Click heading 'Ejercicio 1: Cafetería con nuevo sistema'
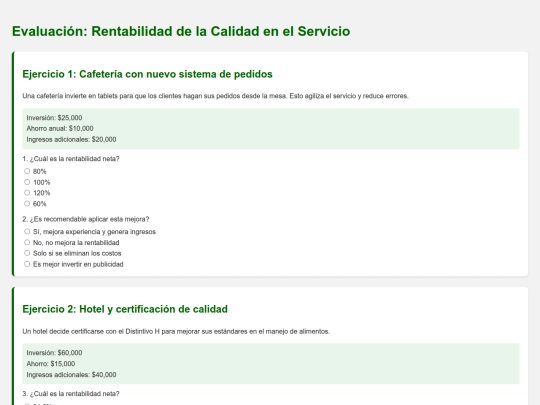Viewport: 540px width, 405px height. click(147, 74)
